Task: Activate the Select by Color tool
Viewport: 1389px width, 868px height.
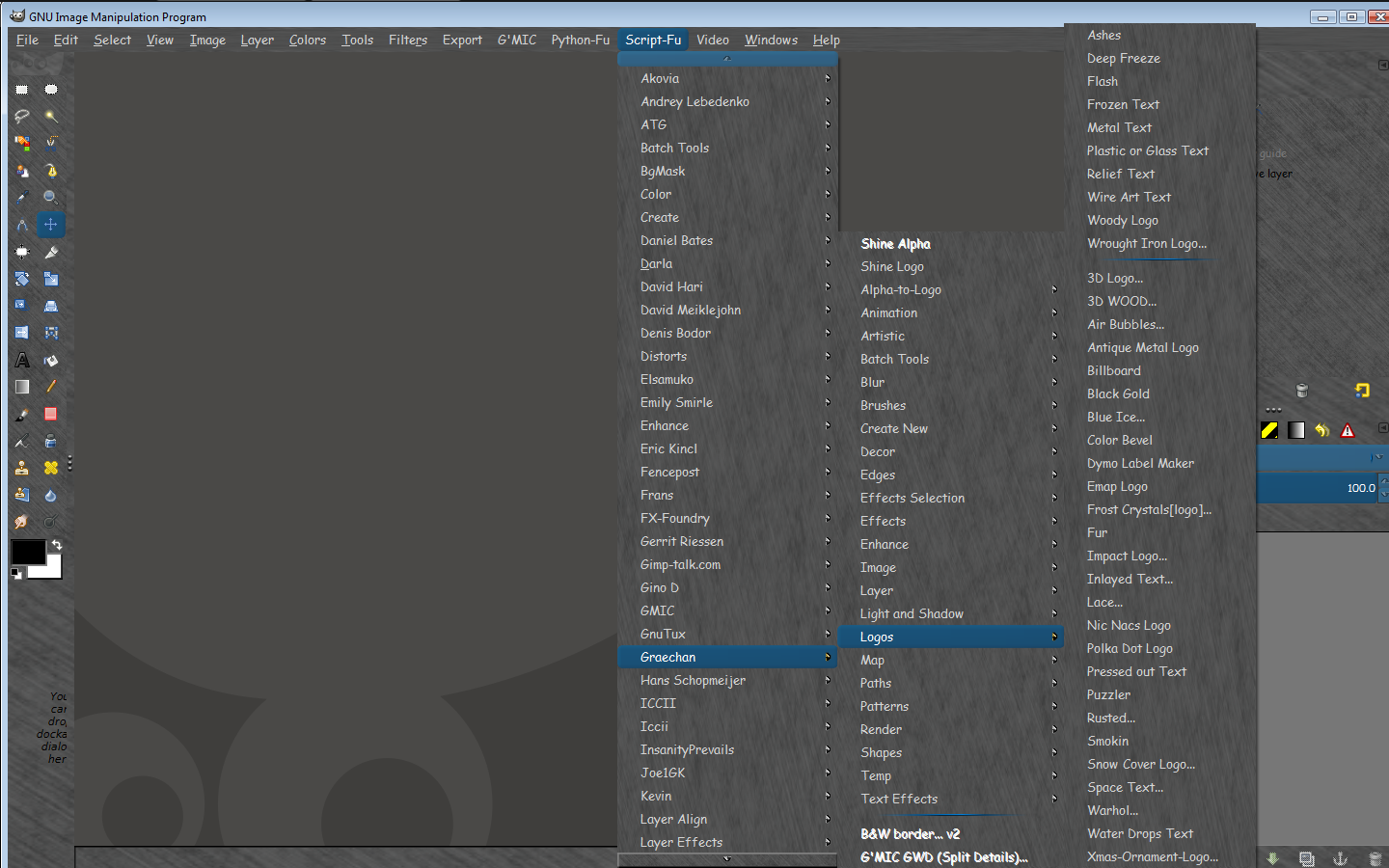Action: [22, 144]
